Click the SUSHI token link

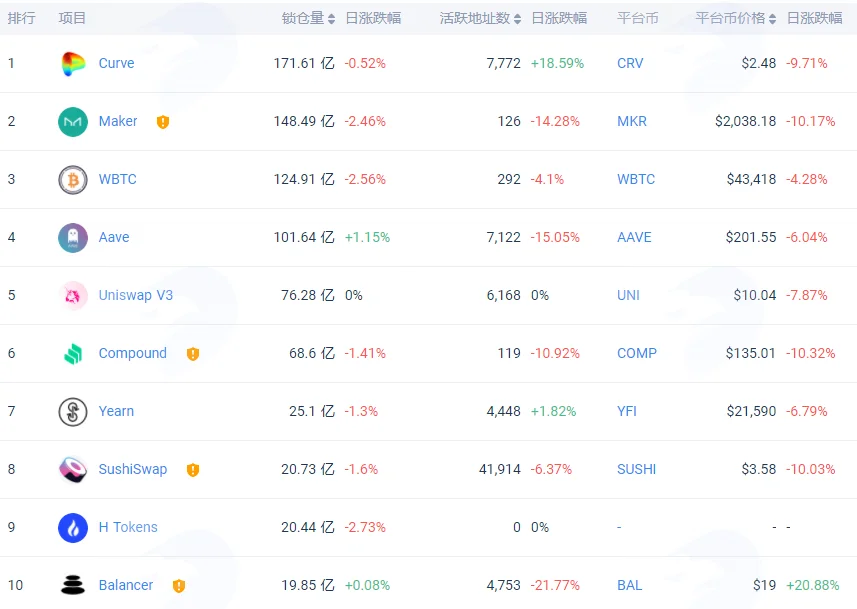[x=637, y=469]
